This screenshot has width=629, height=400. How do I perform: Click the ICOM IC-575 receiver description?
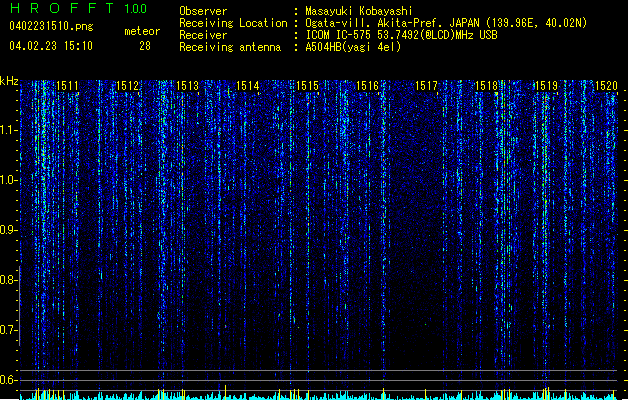[401, 35]
